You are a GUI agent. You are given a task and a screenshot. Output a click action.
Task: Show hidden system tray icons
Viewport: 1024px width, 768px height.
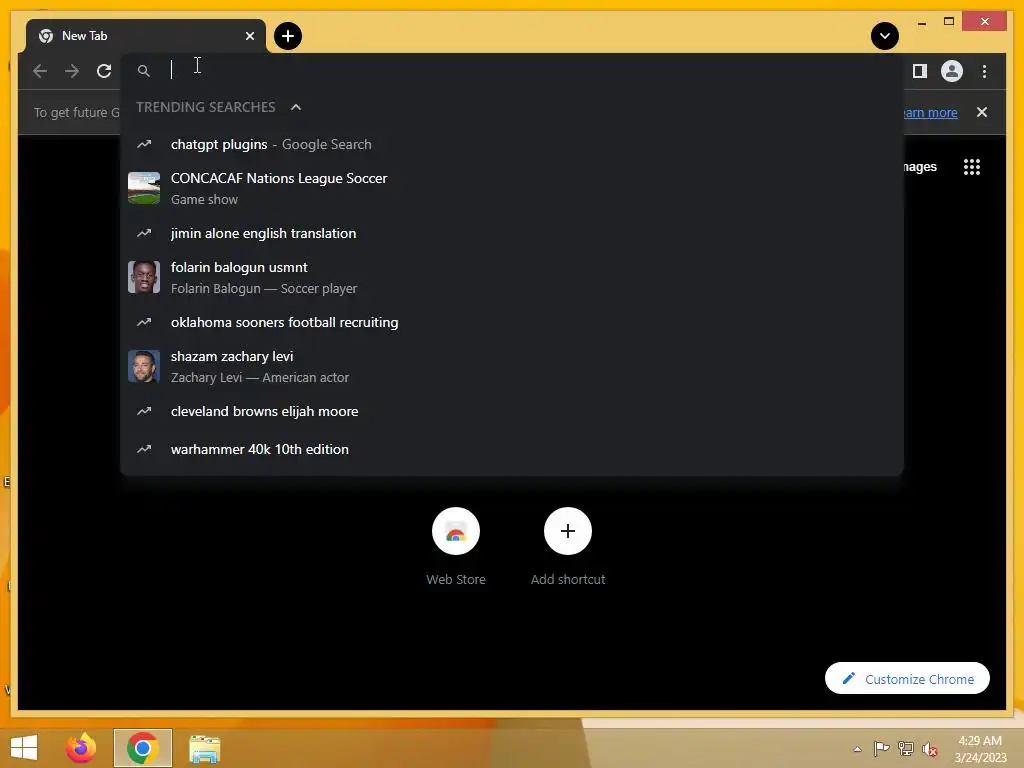pyautogui.click(x=857, y=749)
